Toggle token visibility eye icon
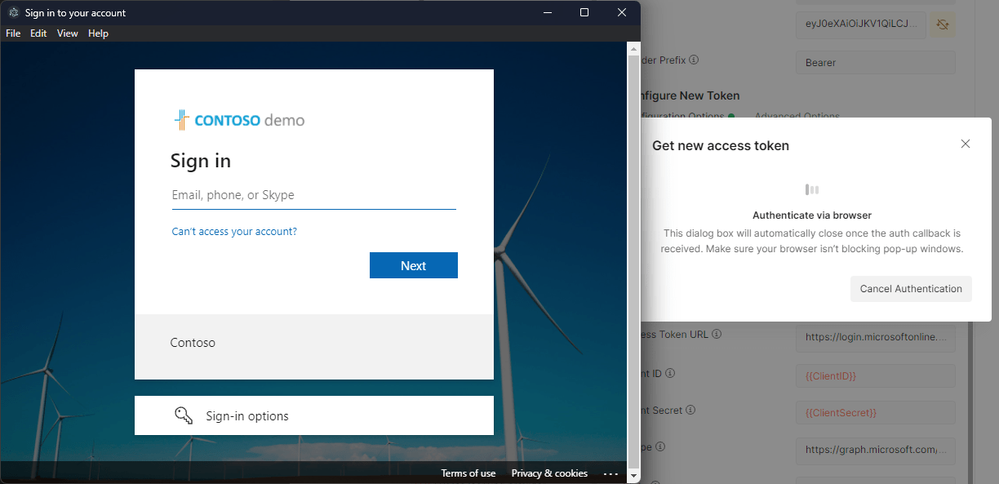999x484 pixels. point(943,25)
